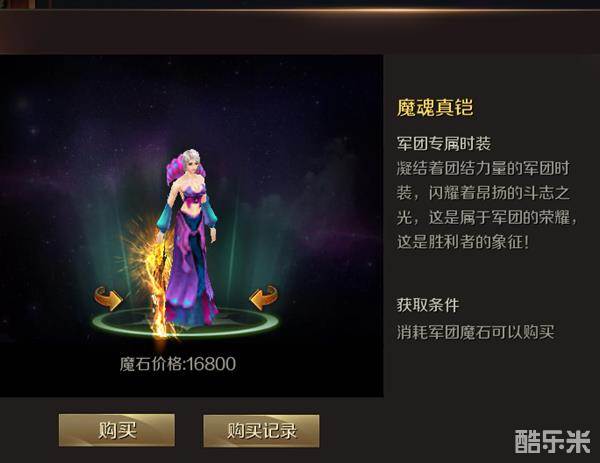
Task: Click the 凝结着团结力量的军团时 description line
Action: pyautogui.click(x=483, y=168)
